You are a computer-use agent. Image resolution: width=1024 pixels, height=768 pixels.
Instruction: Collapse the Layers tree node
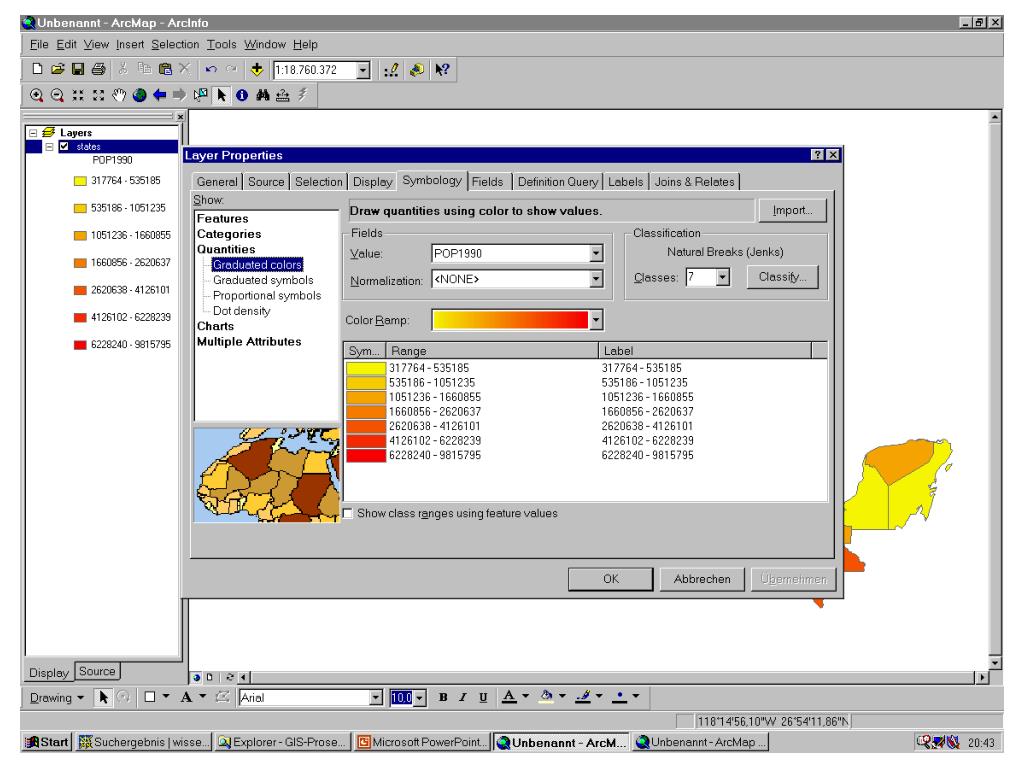(x=33, y=133)
